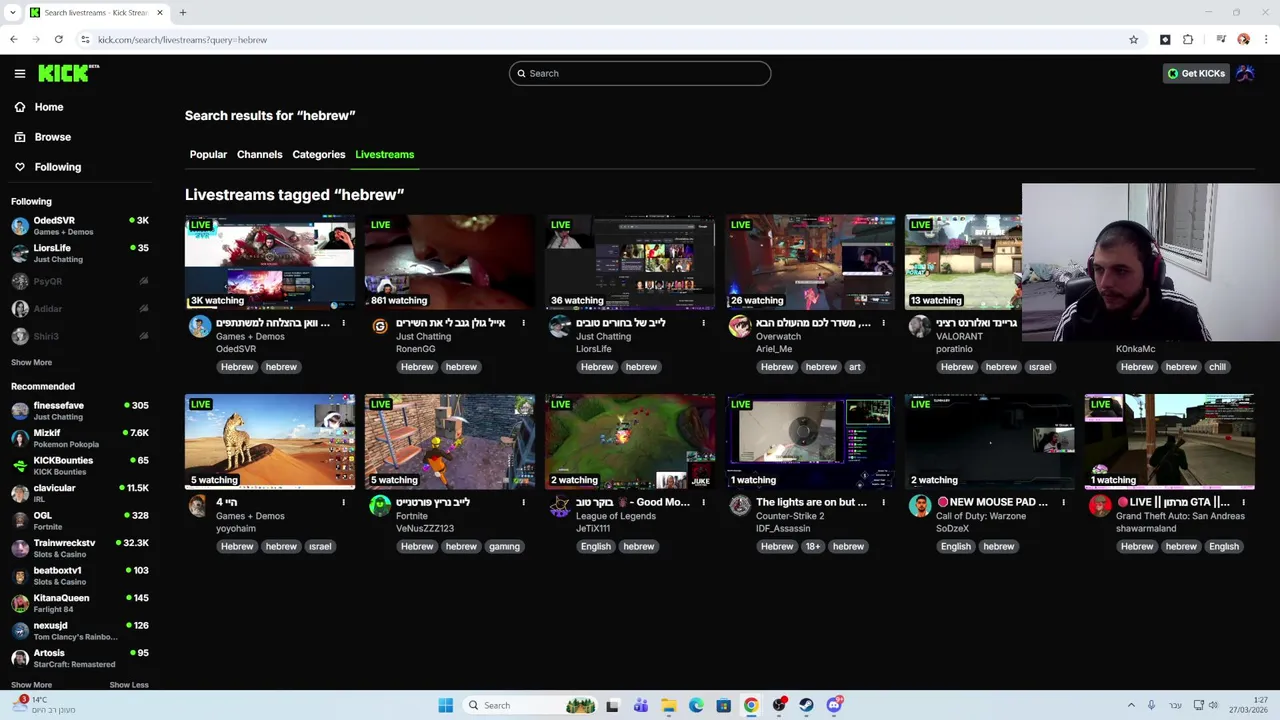The image size is (1280, 720).
Task: Open options menu for RonenGG stream card
Action: [523, 323]
